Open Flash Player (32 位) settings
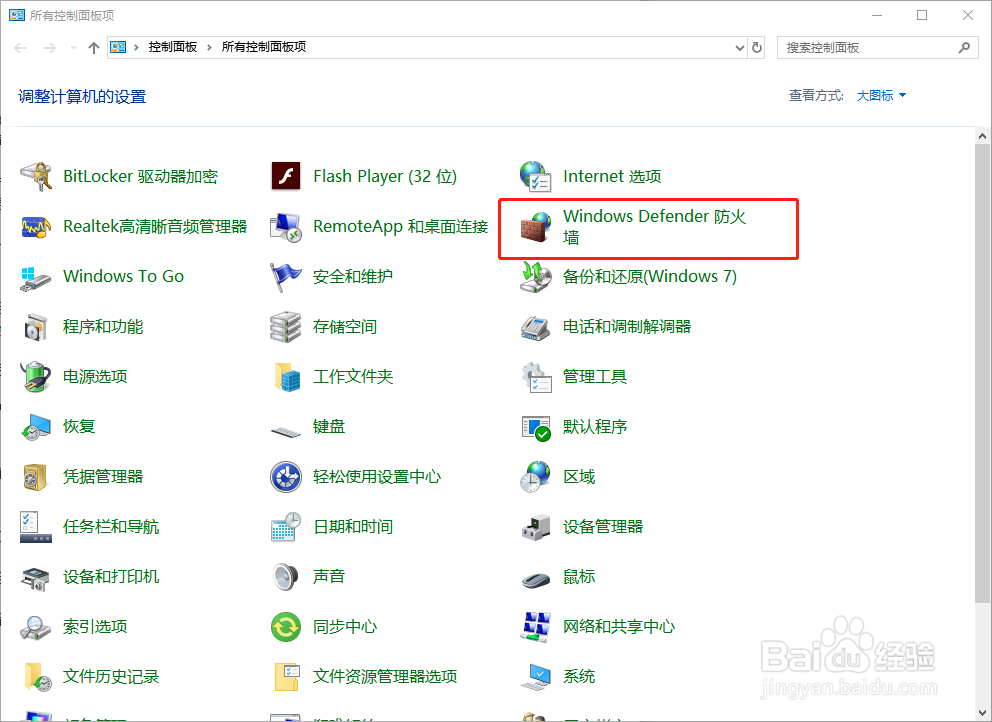Image resolution: width=992 pixels, height=722 pixels. (384, 176)
